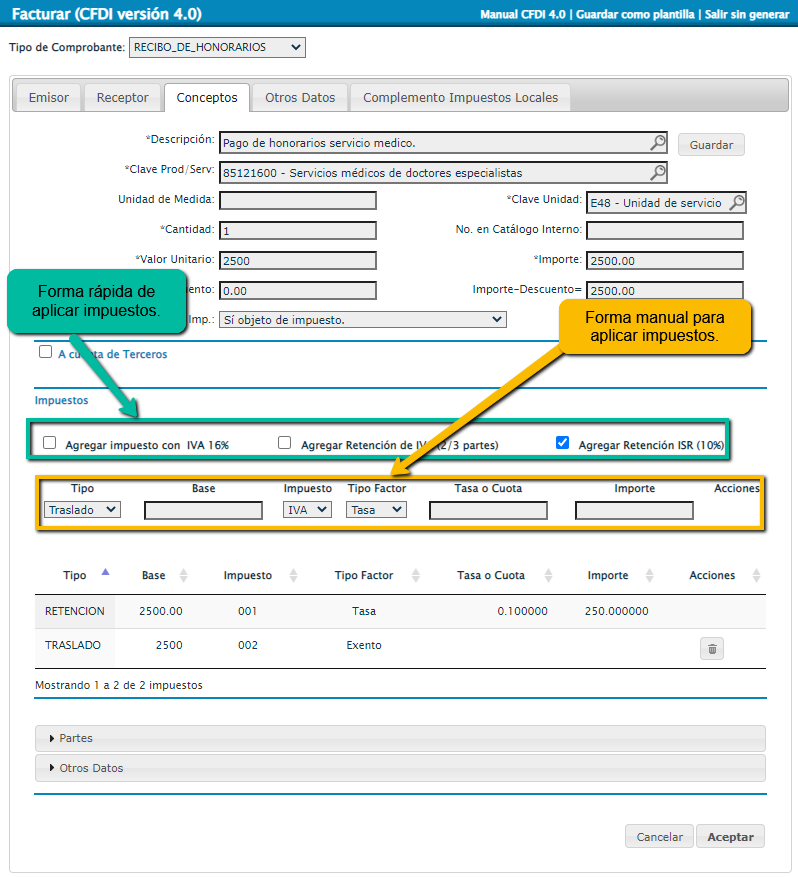Screen dimensions: 798x877
Task: Expand the Otros Datos collapsible section
Action: (x=400, y=768)
